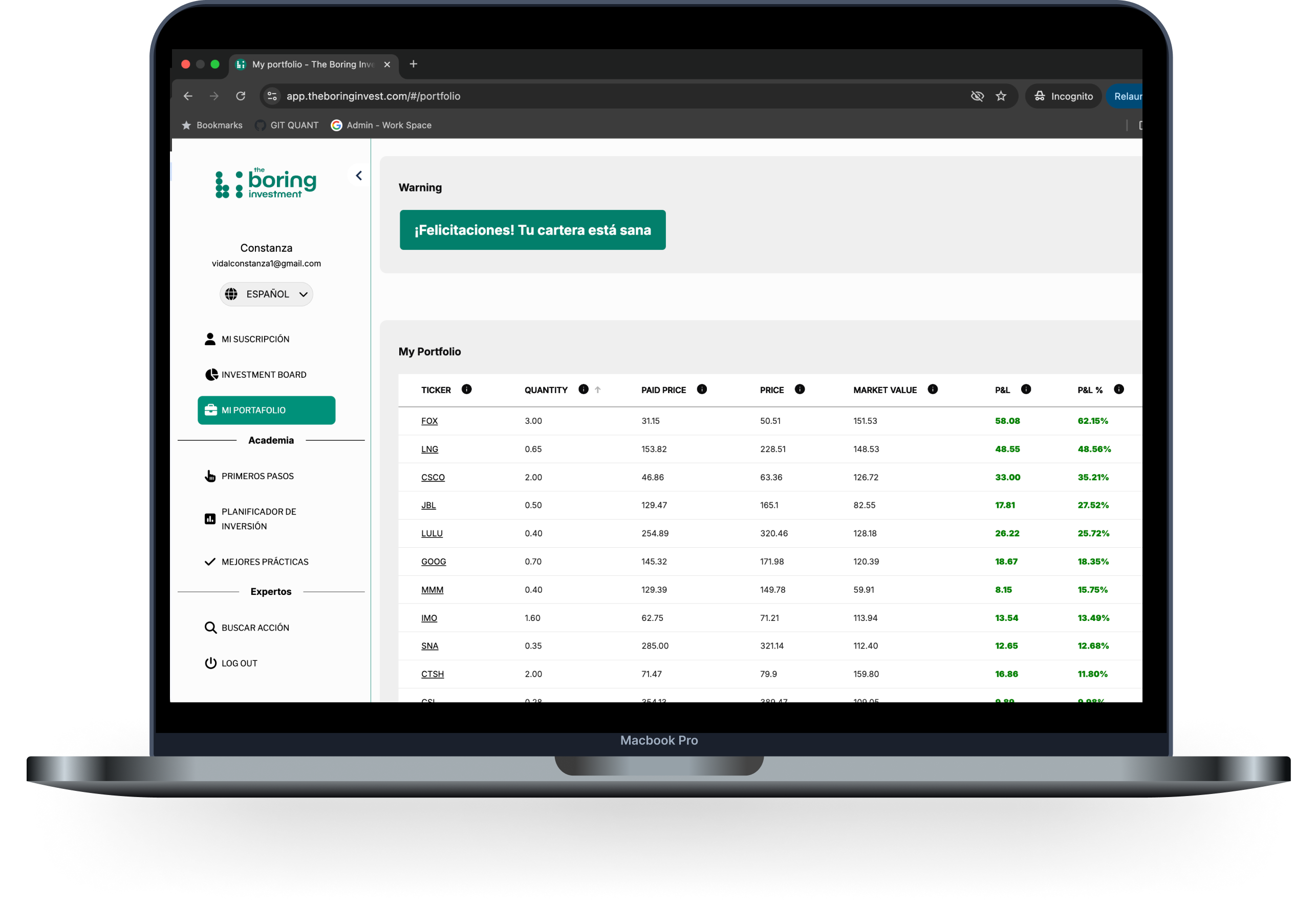Click the CSCO ticker link
Image resolution: width=1316 pixels, height=903 pixels.
pos(433,478)
